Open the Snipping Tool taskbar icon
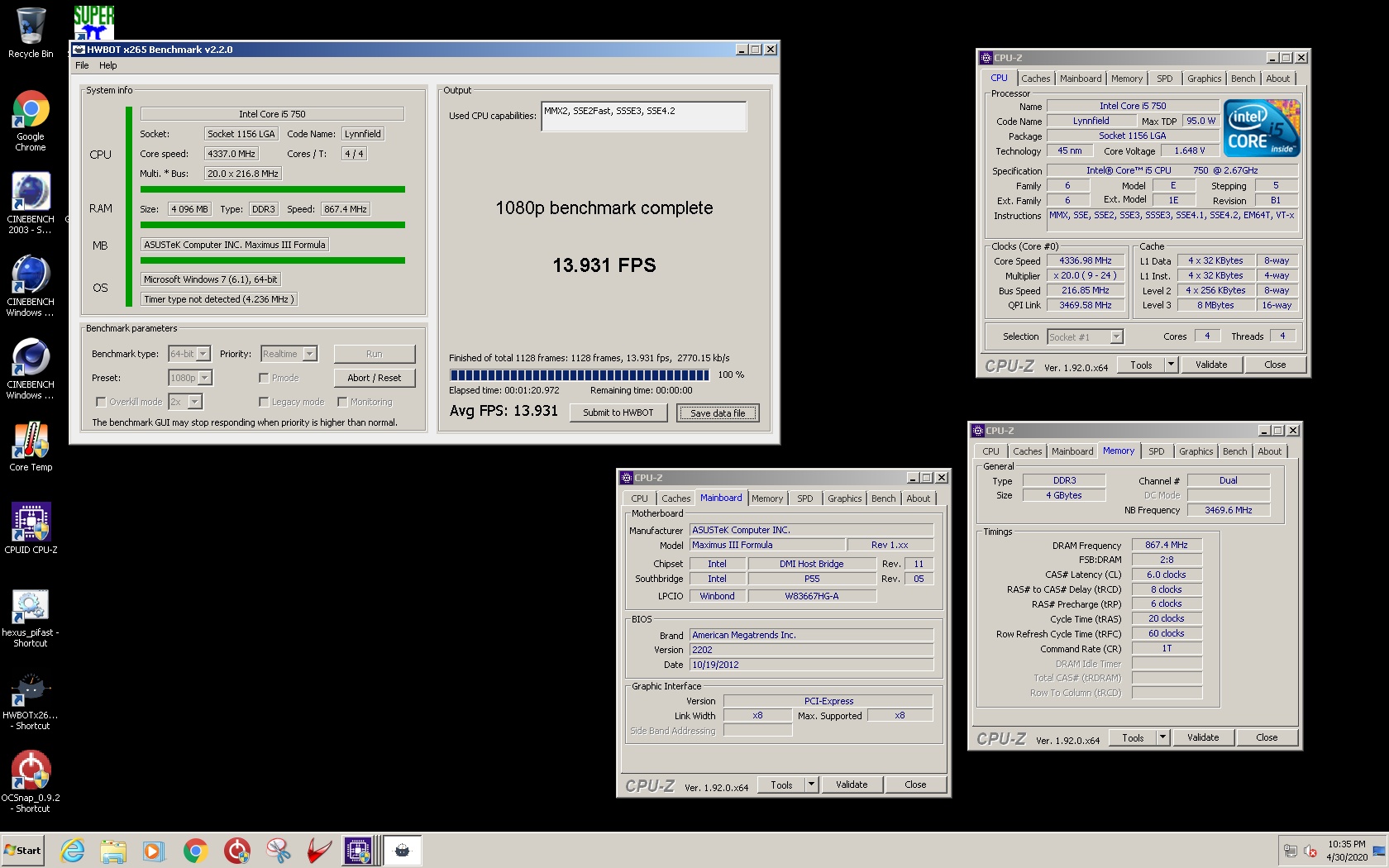The image size is (1389, 868). pos(279,851)
